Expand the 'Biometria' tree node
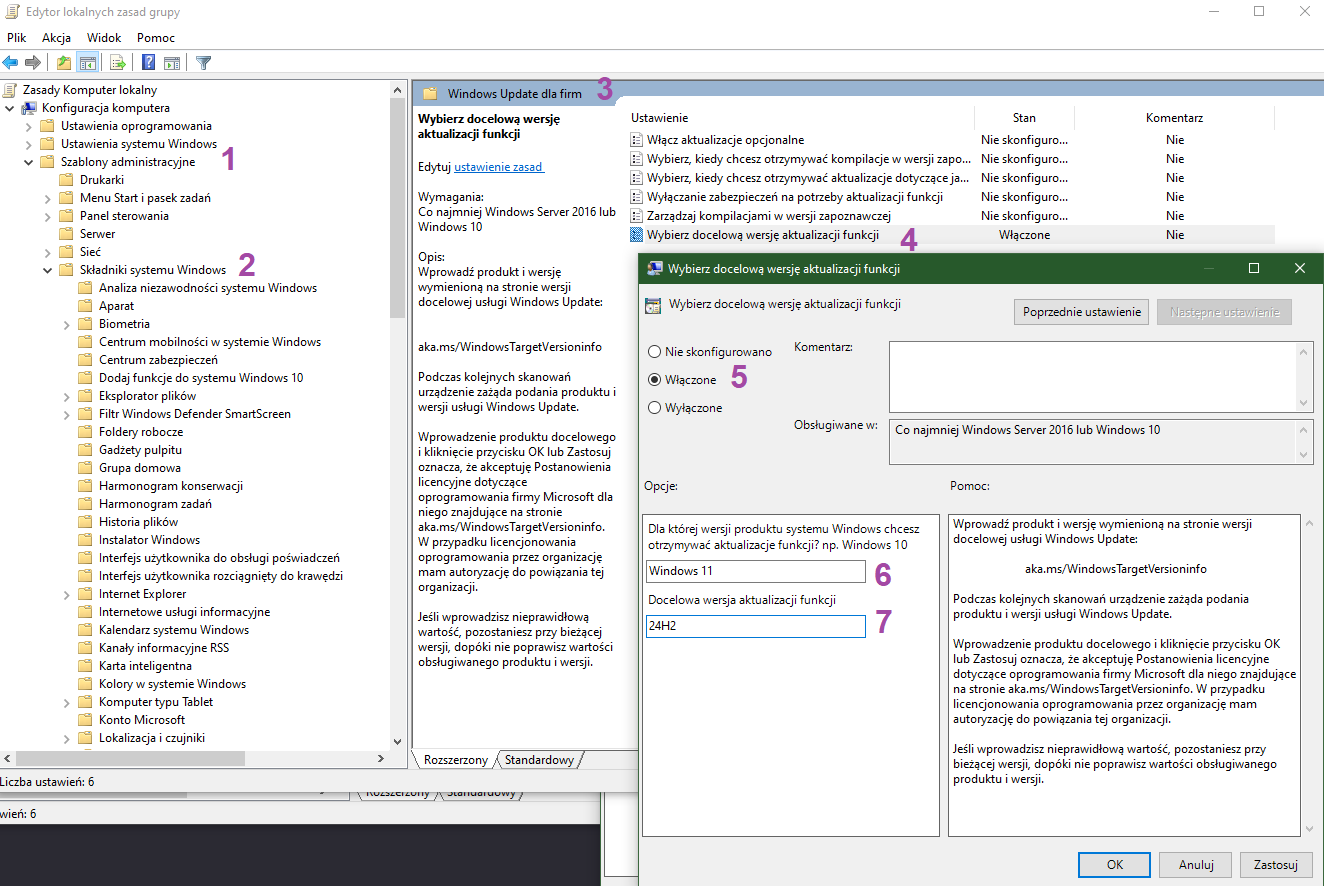 pyautogui.click(x=66, y=324)
